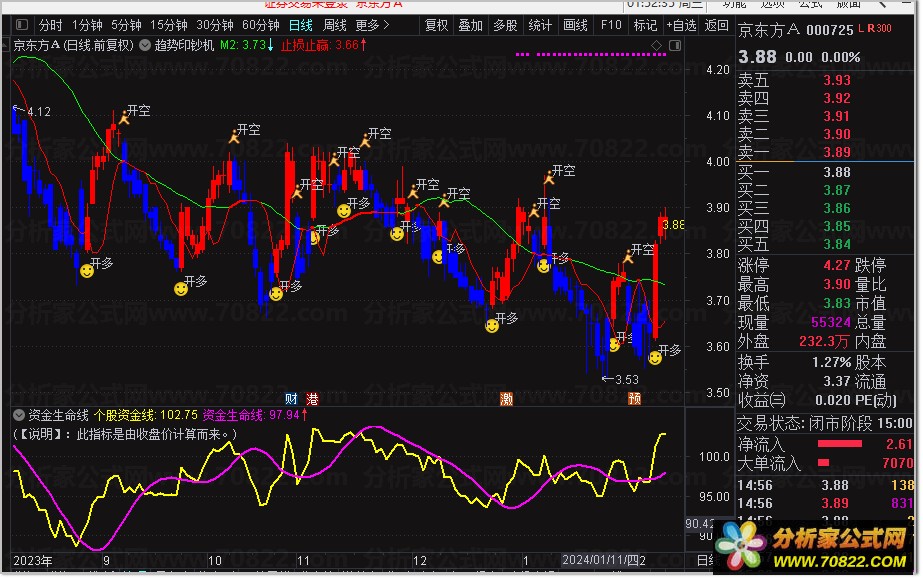
Task: Click the 买一 3.88 quote row
Action: pos(825,172)
